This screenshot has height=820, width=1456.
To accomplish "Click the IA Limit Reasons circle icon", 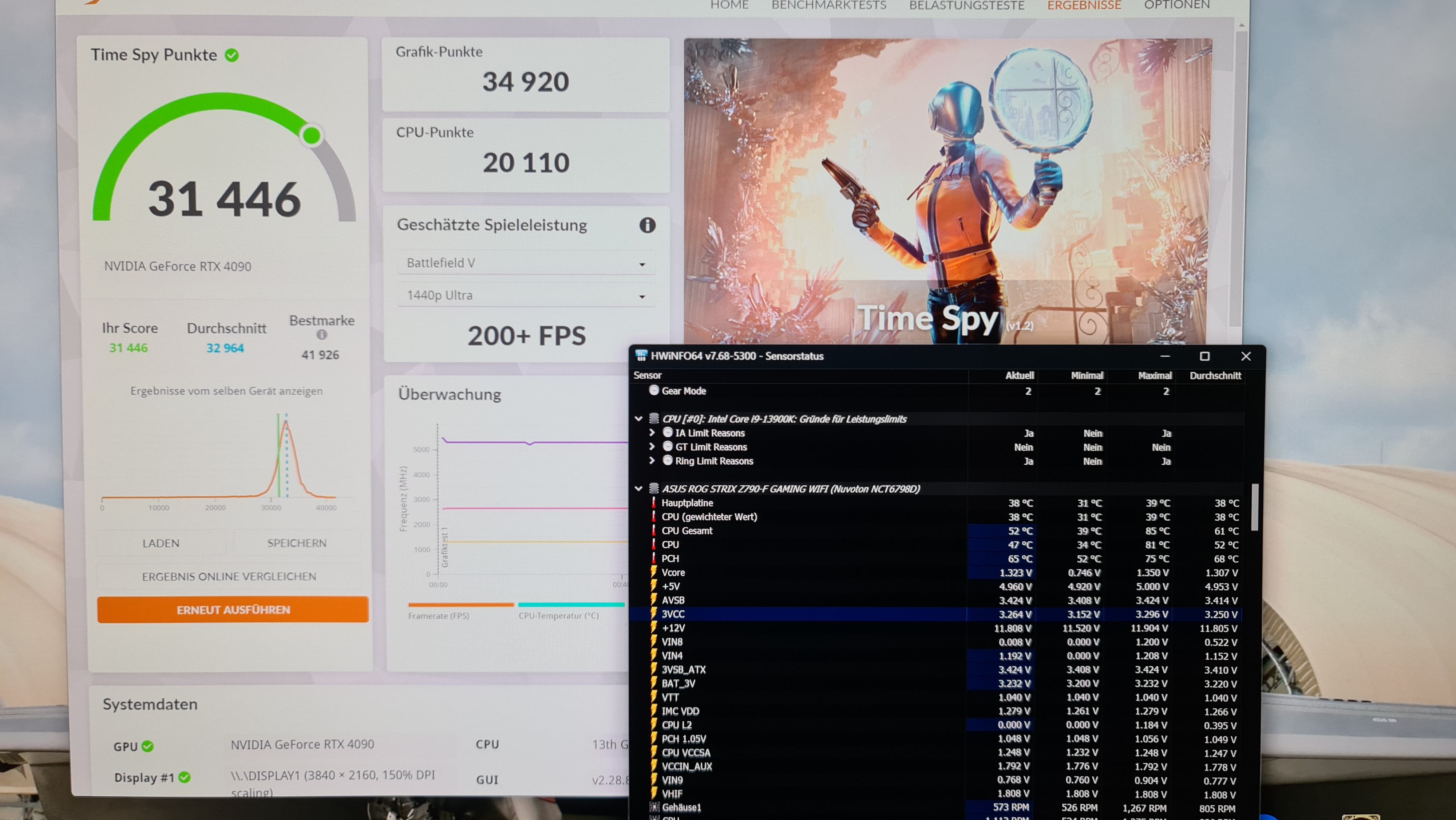I will pyautogui.click(x=668, y=433).
